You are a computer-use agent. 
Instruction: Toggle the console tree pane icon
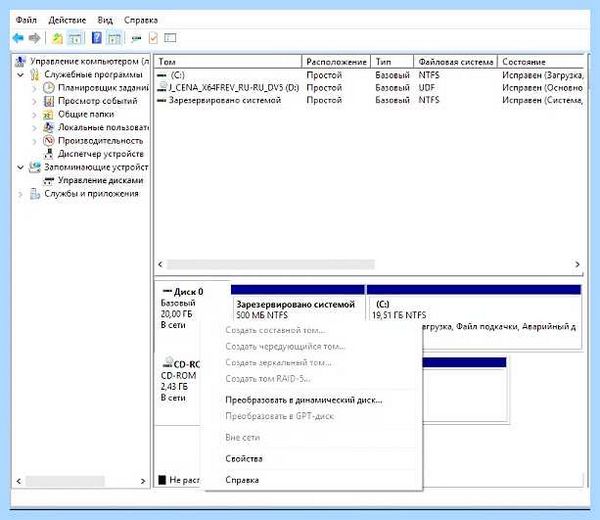(76, 38)
